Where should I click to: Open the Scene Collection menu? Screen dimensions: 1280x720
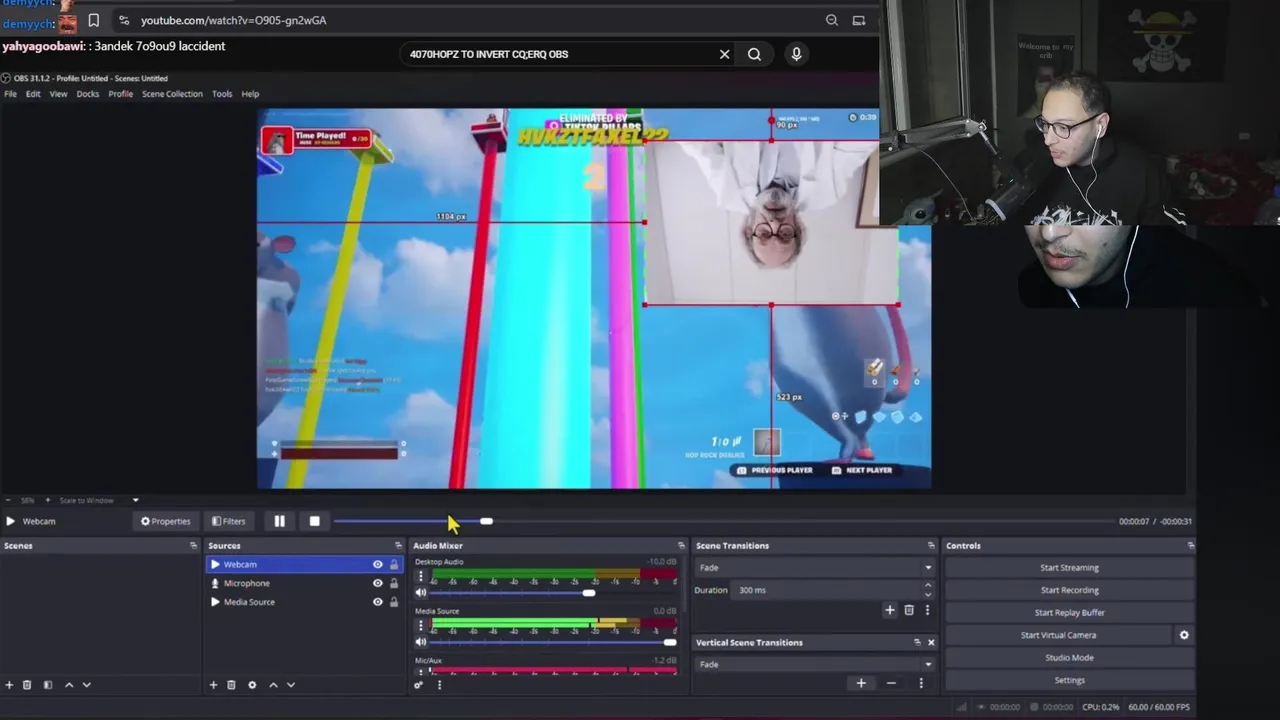pyautogui.click(x=172, y=94)
